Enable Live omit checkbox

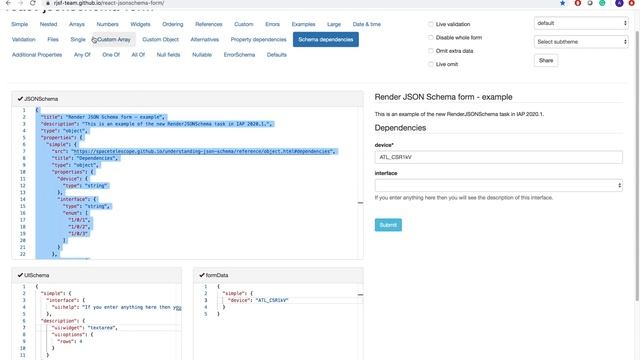tap(431, 64)
